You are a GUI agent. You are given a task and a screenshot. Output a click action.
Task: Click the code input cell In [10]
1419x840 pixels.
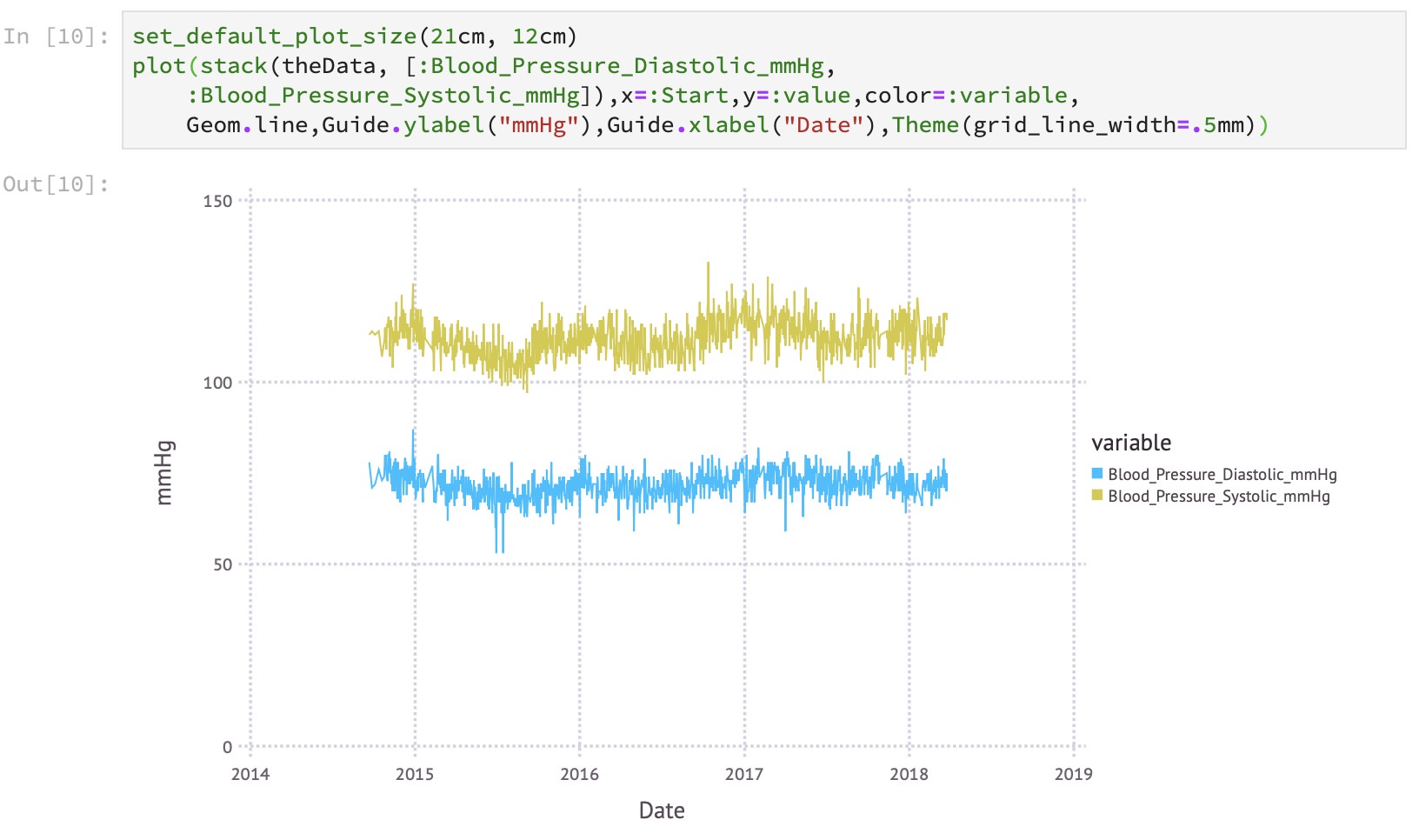[x=763, y=80]
